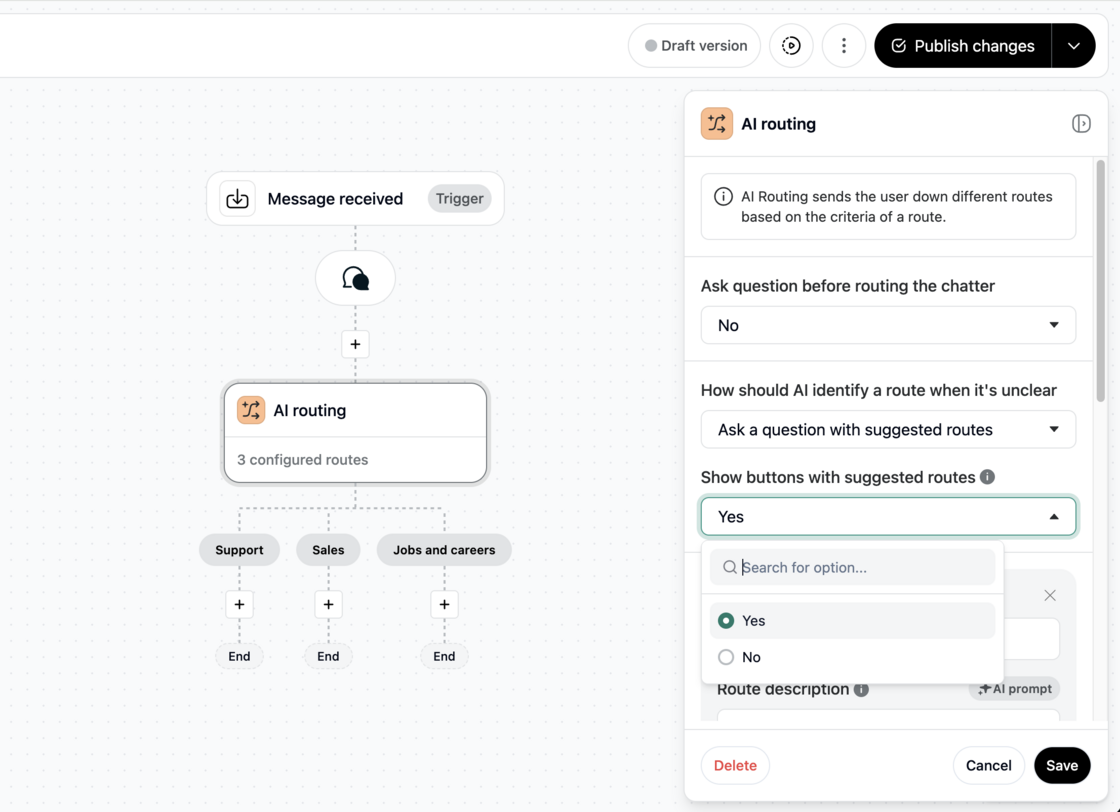Viewport: 1120px width, 812px height.
Task: Open the unclear route identification dropdown
Action: [x=888, y=429]
